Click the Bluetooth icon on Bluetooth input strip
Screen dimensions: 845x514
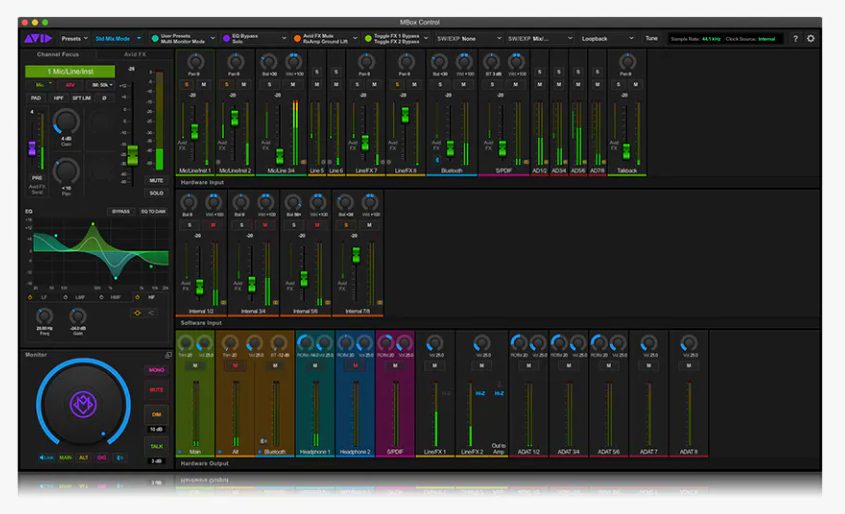(x=437, y=160)
